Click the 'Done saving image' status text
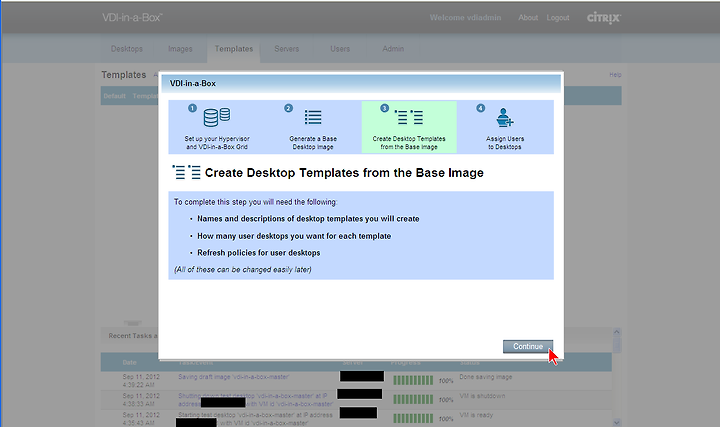The height and width of the screenshot is (427, 720). click(485, 377)
